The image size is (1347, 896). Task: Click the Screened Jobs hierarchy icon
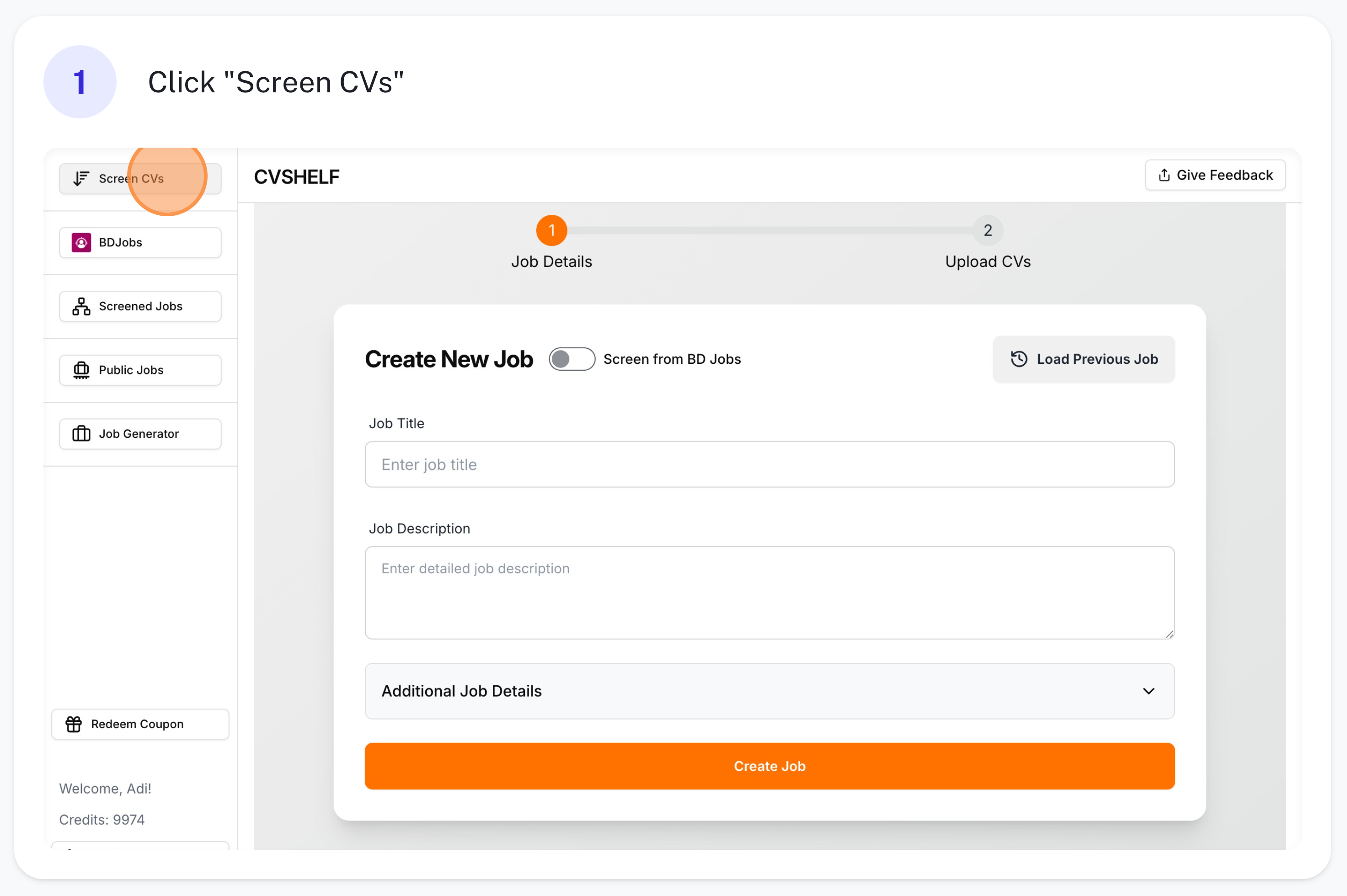81,306
